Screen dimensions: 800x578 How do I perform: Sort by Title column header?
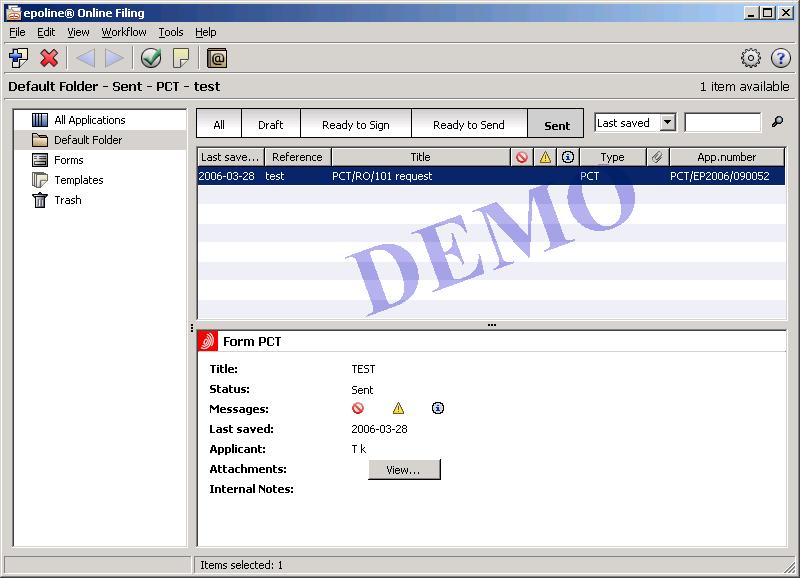tap(420, 157)
